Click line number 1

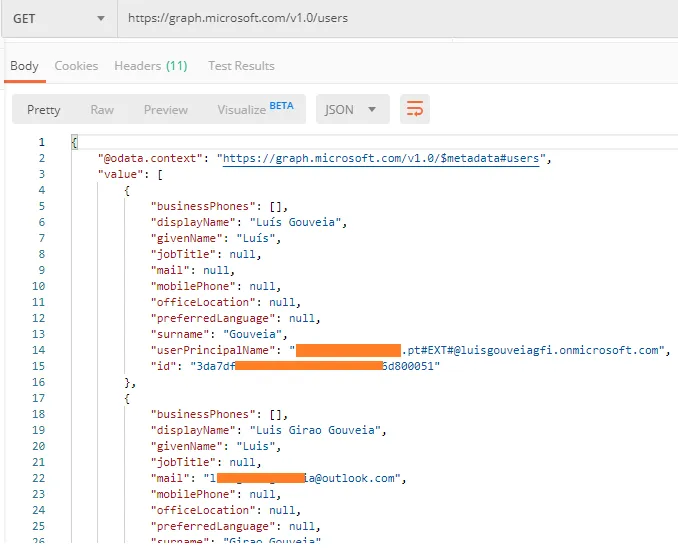click(42, 142)
